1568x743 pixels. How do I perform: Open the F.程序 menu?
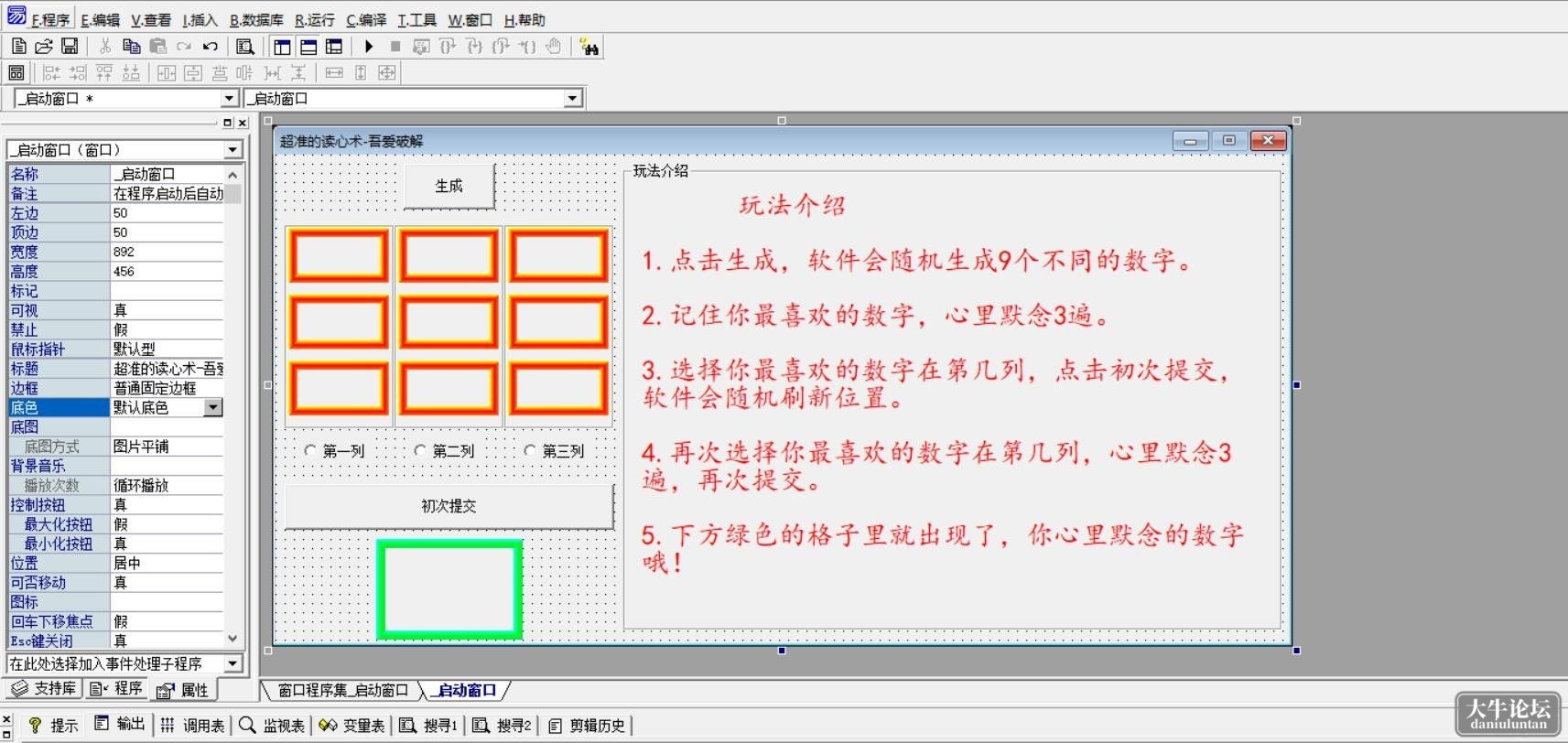[49, 19]
